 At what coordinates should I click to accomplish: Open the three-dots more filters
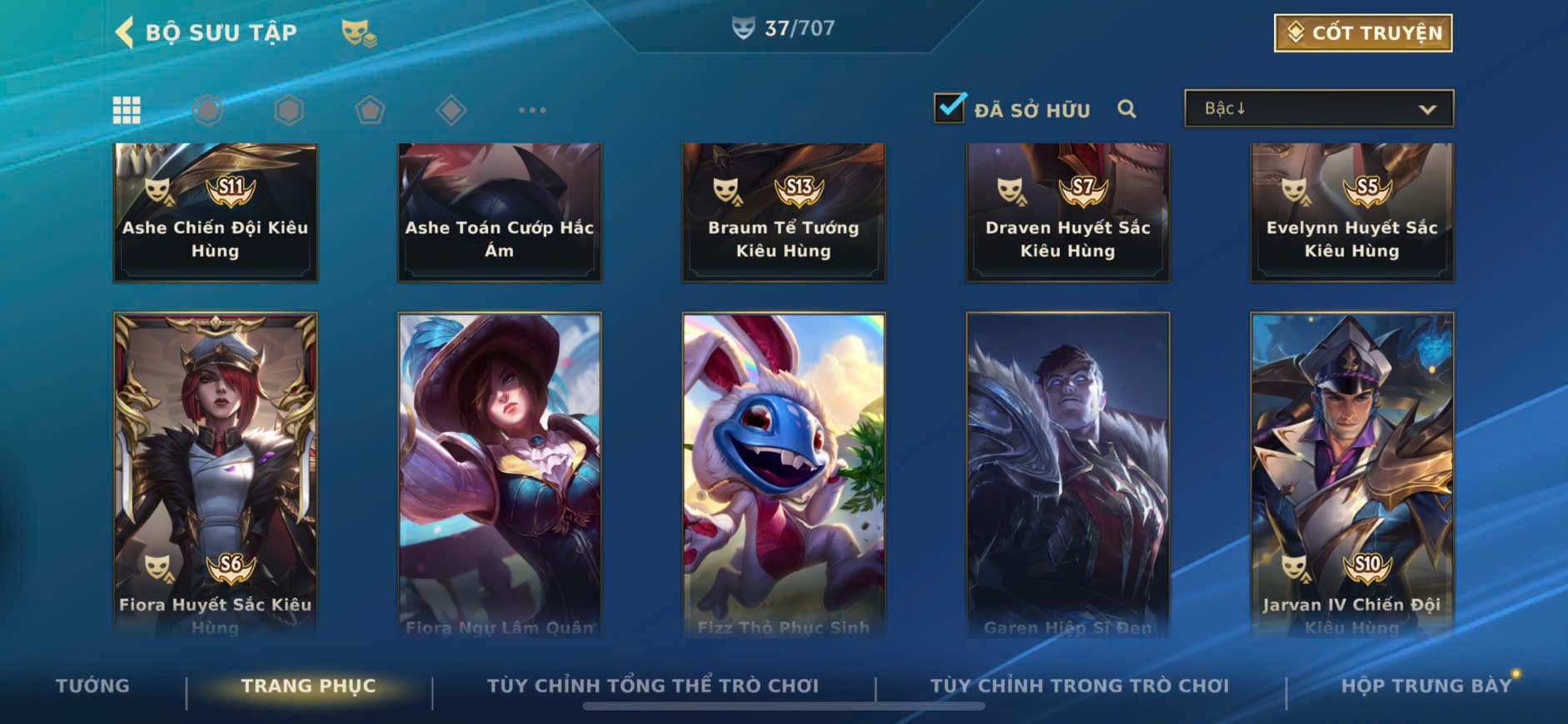[x=532, y=110]
